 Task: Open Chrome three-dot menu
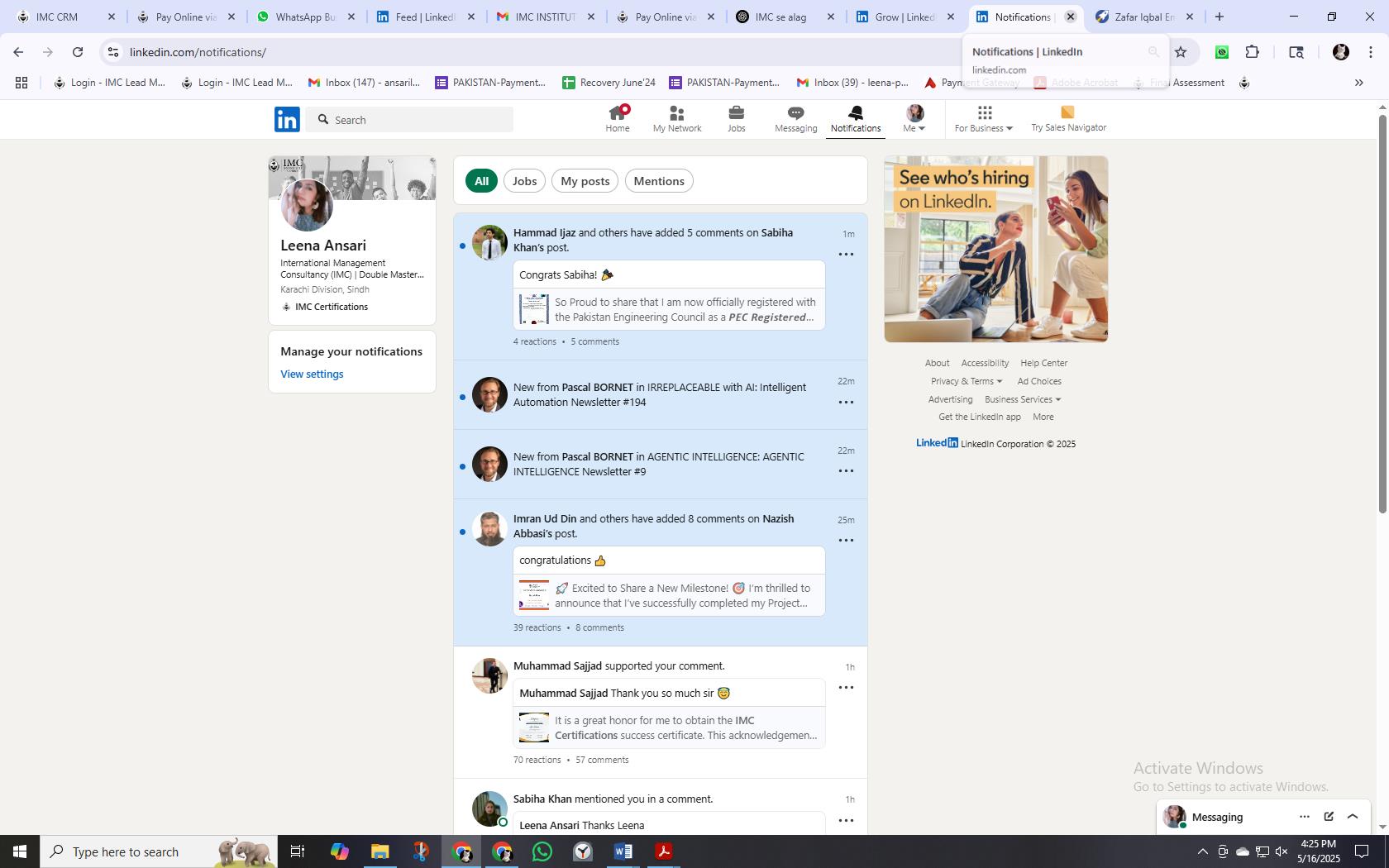1370,52
